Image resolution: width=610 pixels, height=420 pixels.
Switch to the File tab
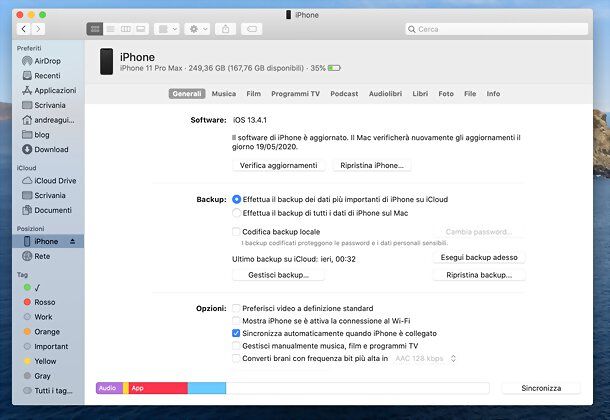470,94
